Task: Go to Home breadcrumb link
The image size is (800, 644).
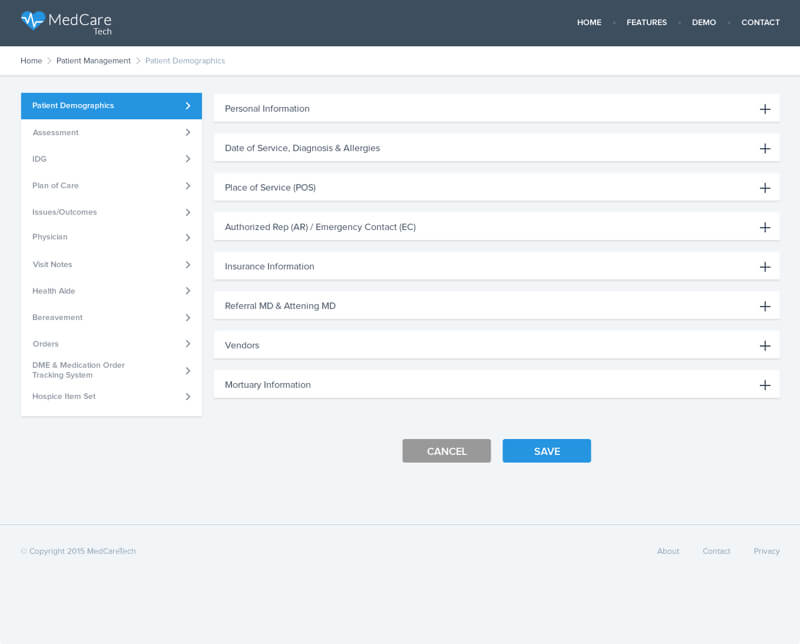Action: pyautogui.click(x=31, y=61)
